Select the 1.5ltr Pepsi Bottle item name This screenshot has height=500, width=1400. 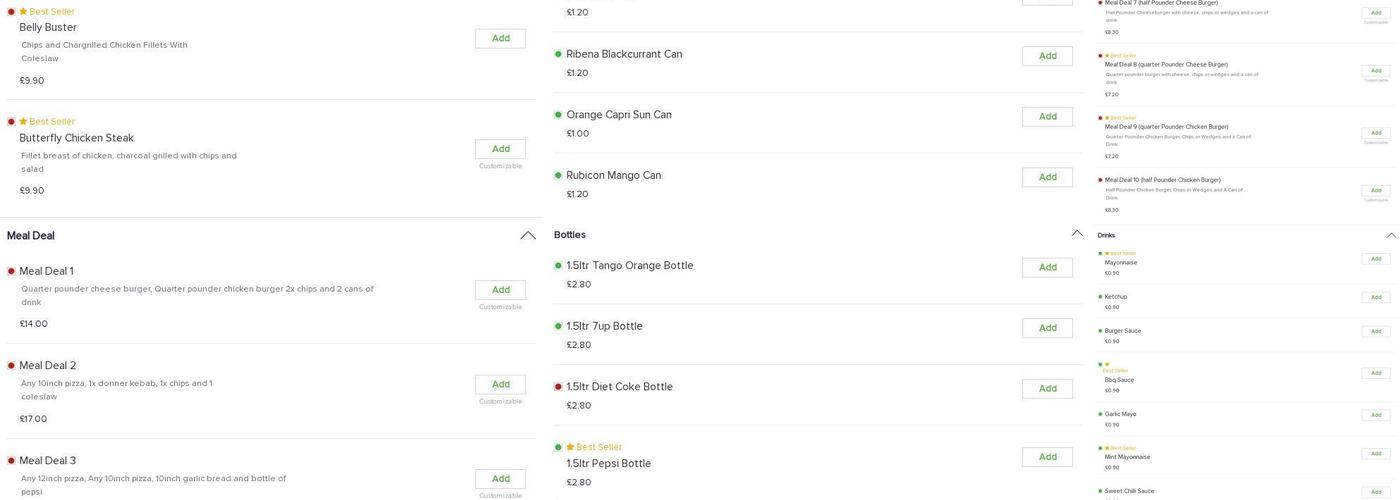pyautogui.click(x=608, y=464)
